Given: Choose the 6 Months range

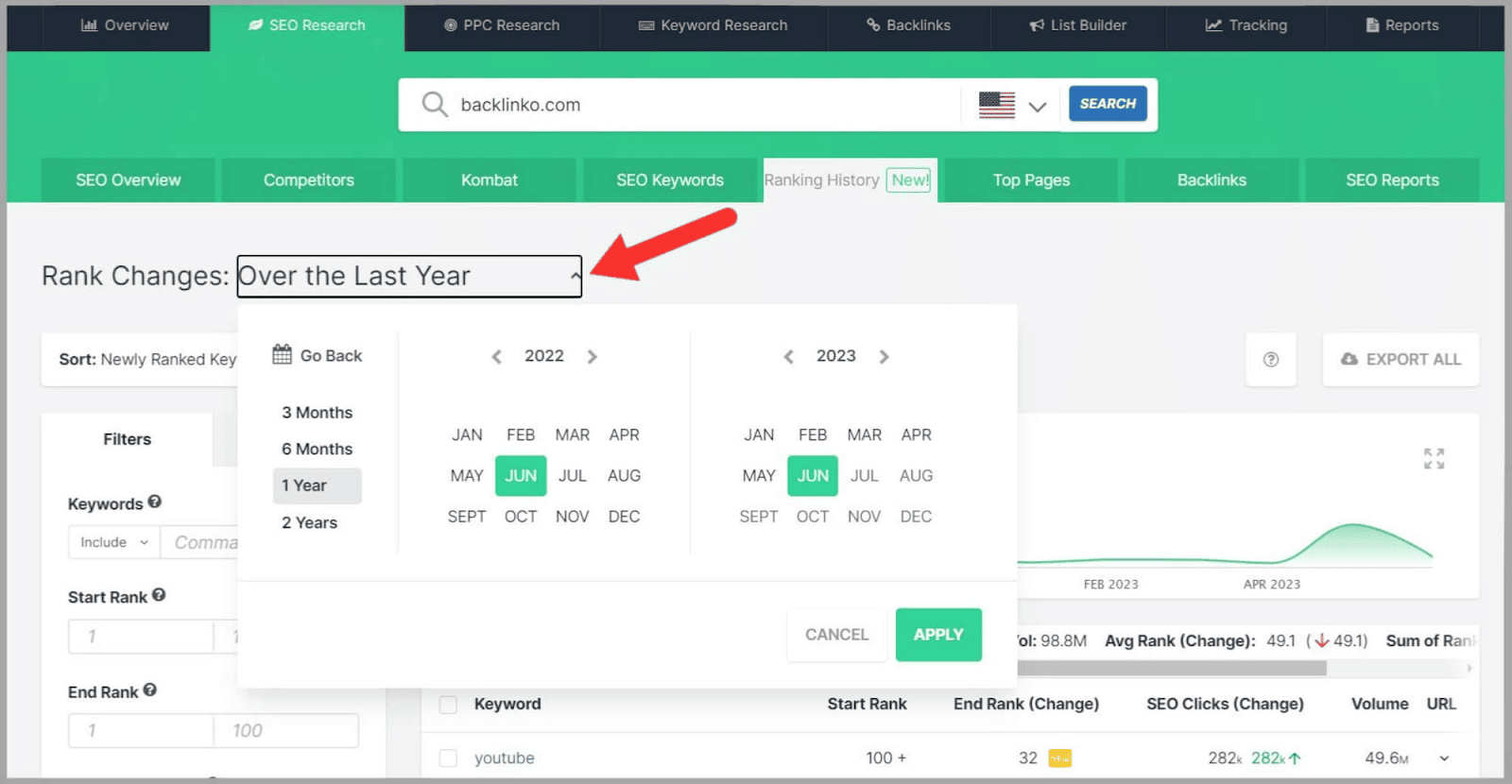Looking at the screenshot, I should [317, 450].
